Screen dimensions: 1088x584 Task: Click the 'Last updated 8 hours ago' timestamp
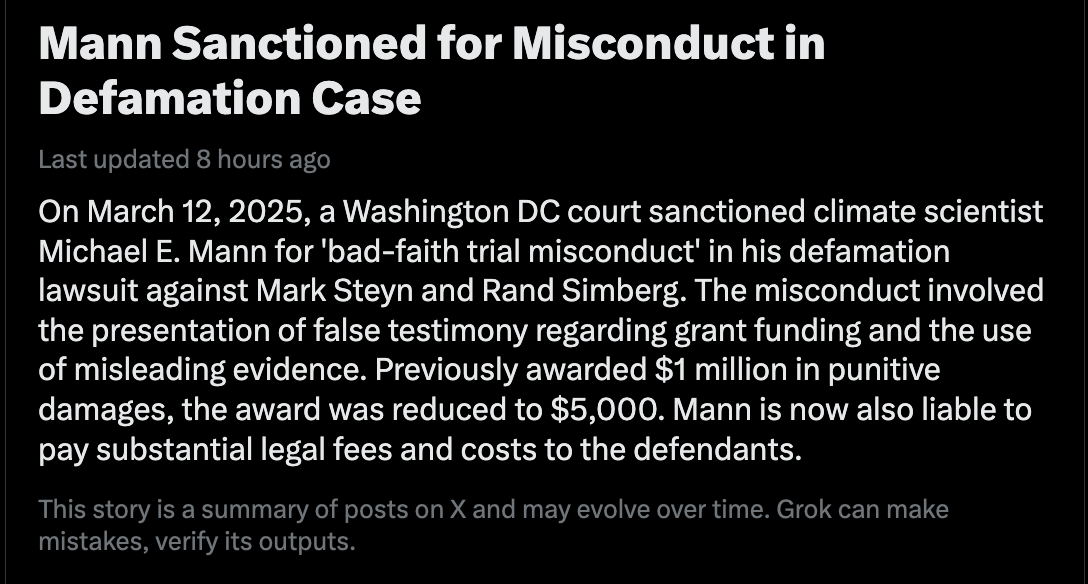184,159
